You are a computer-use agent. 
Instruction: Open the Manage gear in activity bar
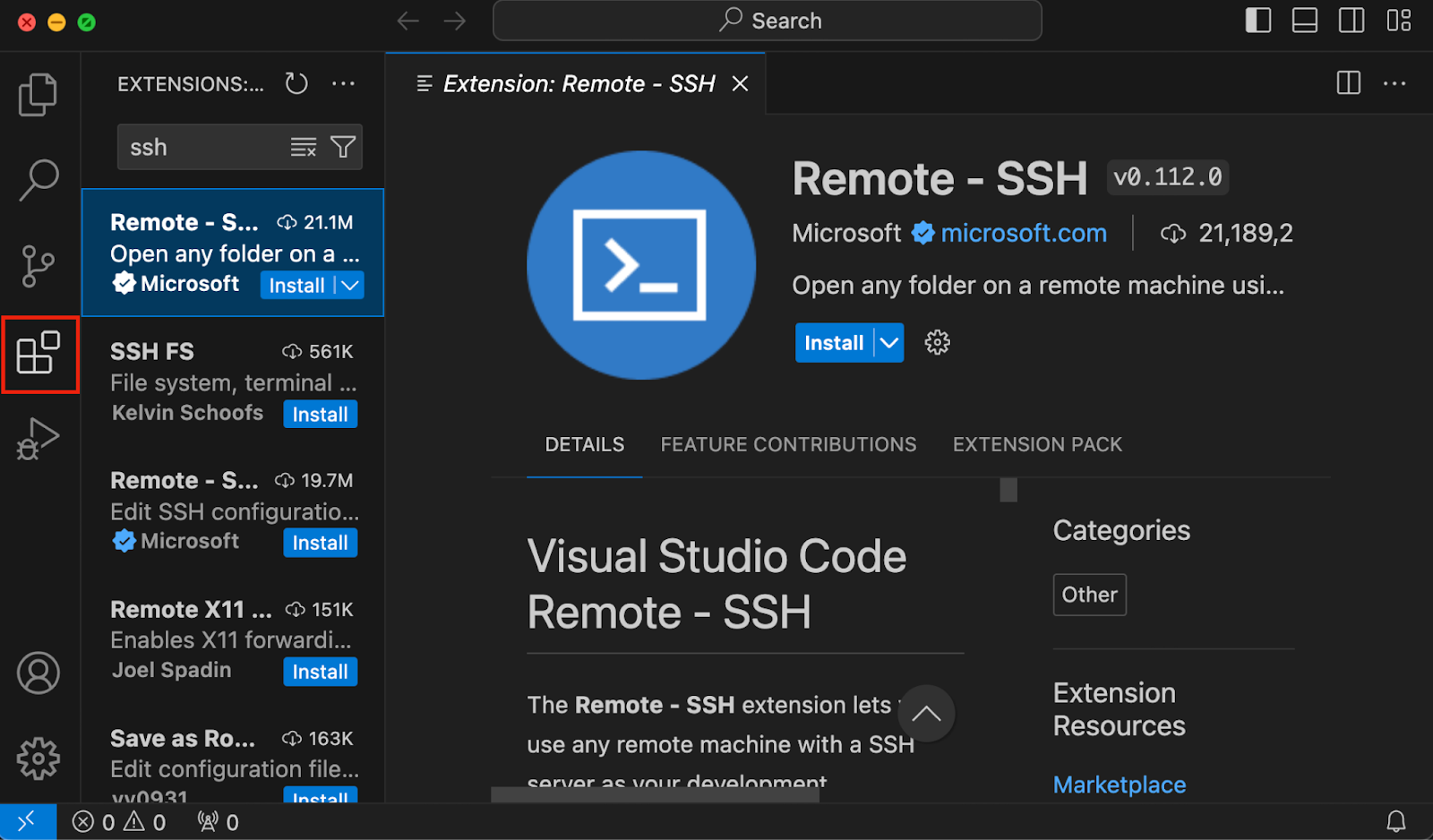coord(39,759)
